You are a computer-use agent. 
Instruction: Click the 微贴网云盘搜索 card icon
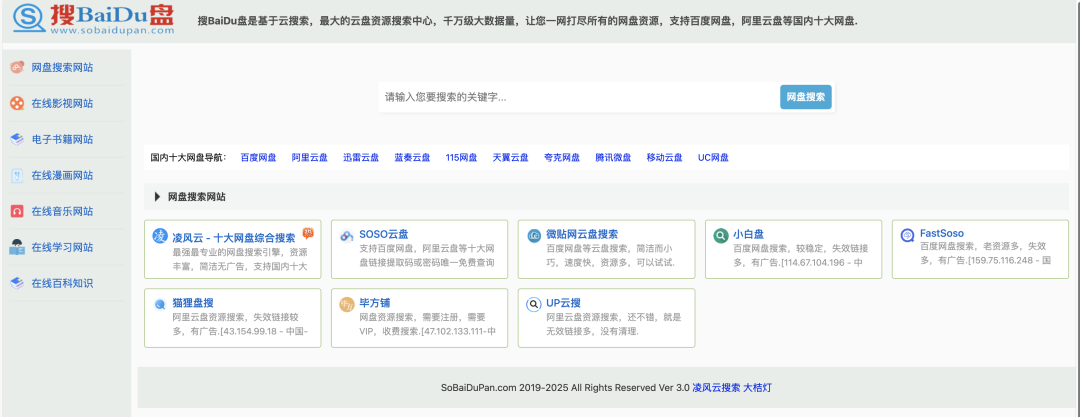click(534, 236)
